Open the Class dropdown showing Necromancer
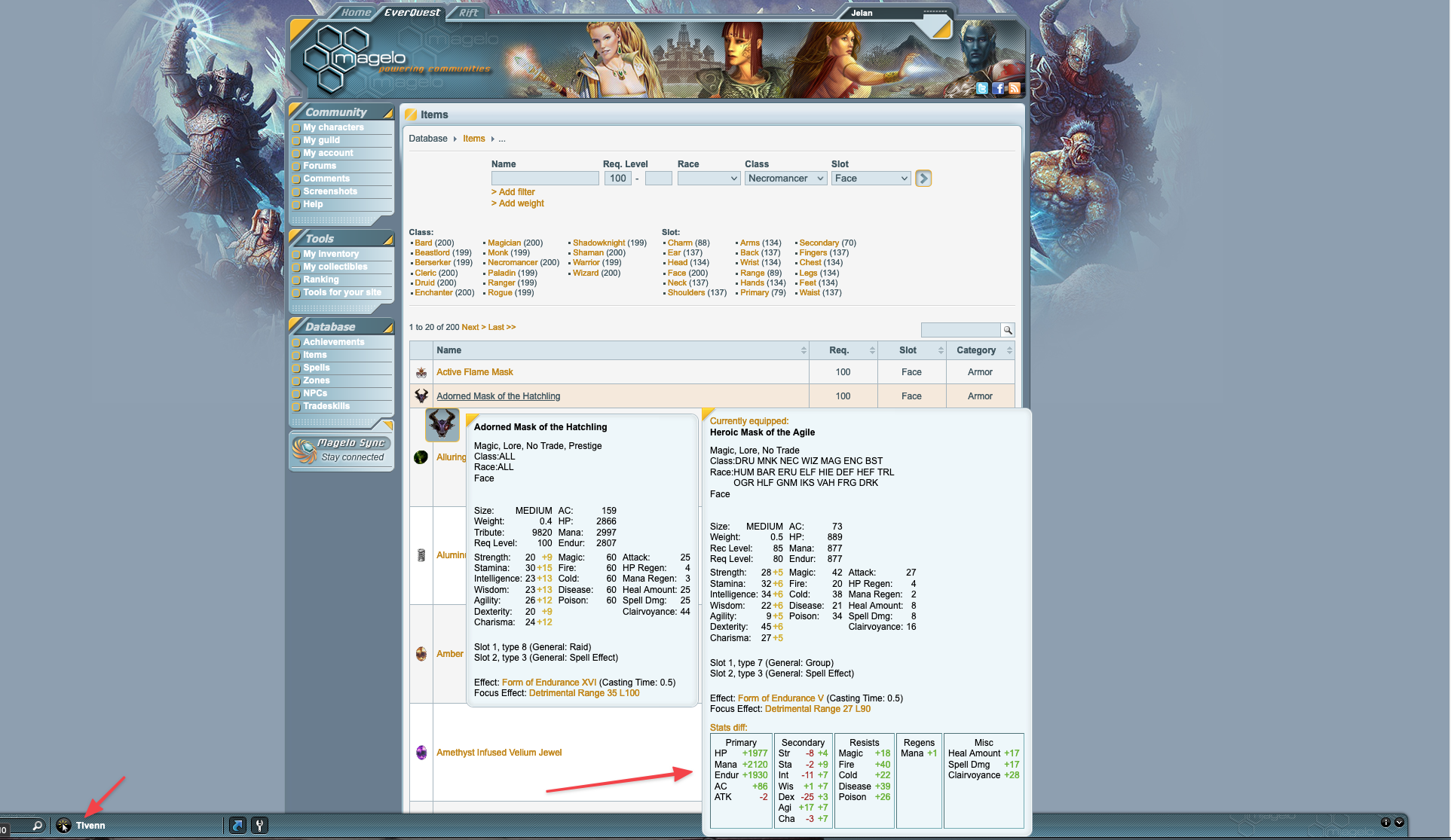This screenshot has height=840, width=1451. click(785, 178)
